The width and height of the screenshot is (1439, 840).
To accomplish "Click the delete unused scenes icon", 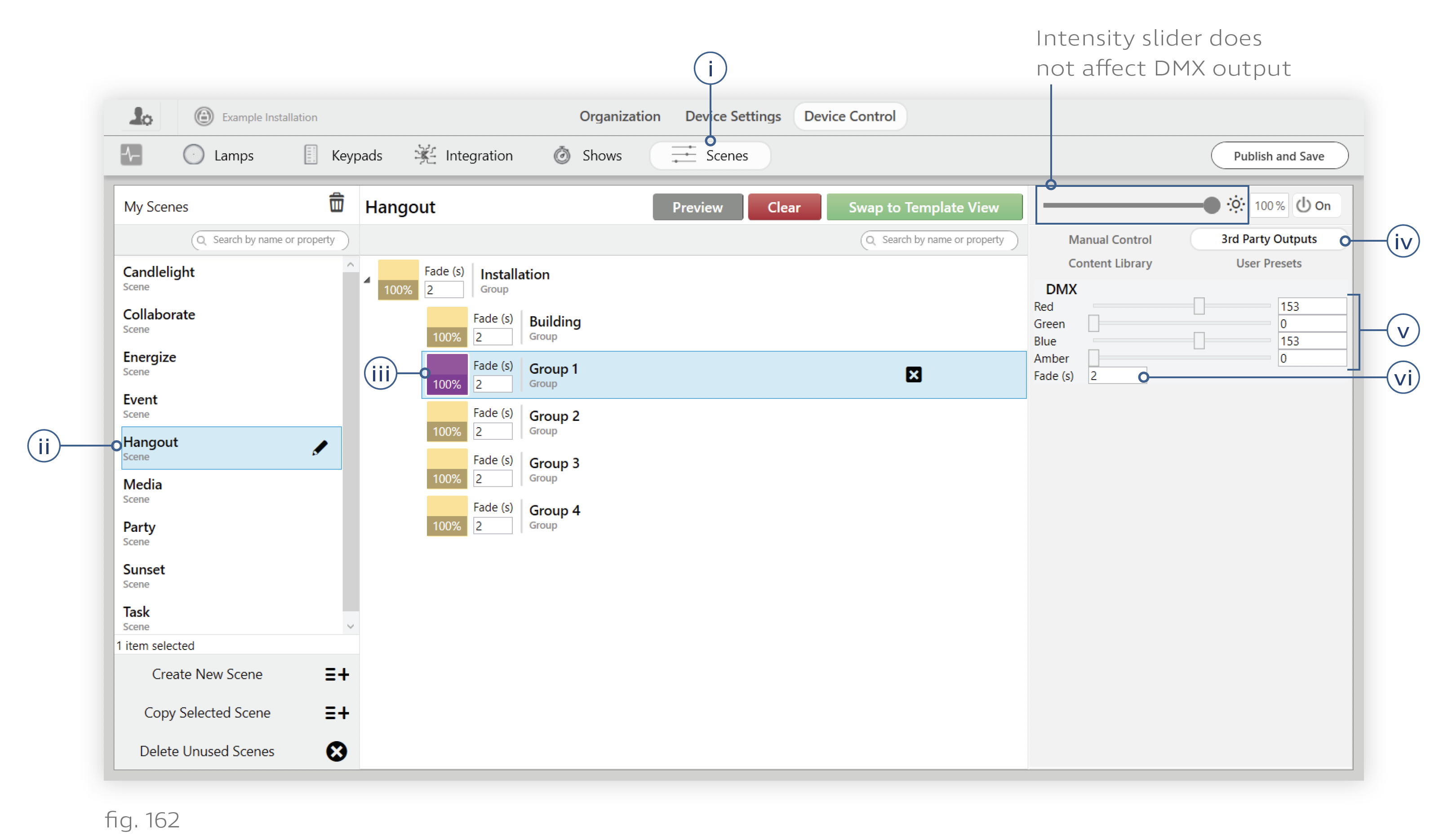I will (337, 751).
